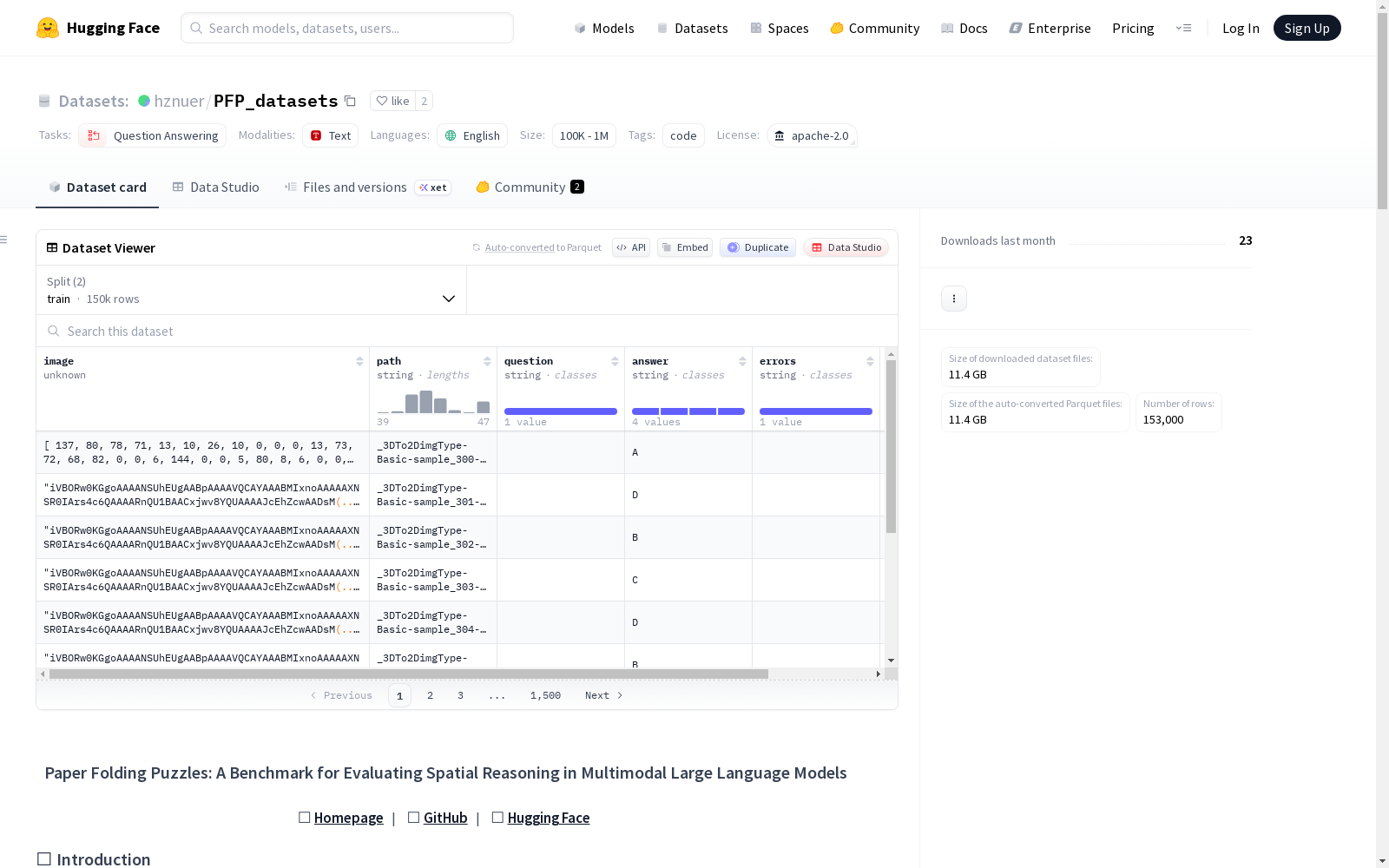Click the code tag
This screenshot has width=1389, height=868.
(x=683, y=135)
